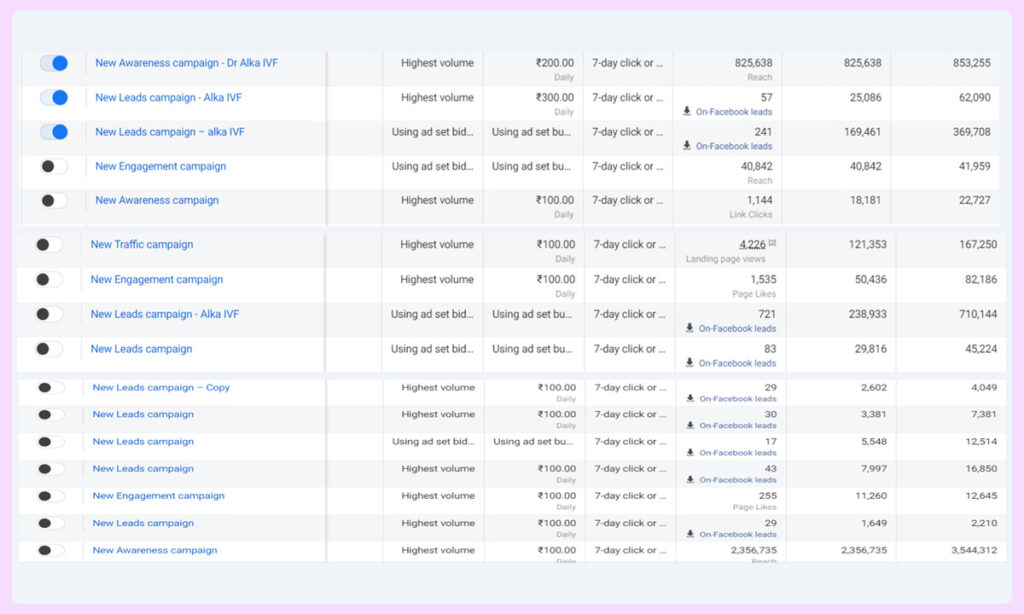
Task: Open the New Leads campaign - Alka IVF with ₹300.00 budget
Action: click(168, 97)
